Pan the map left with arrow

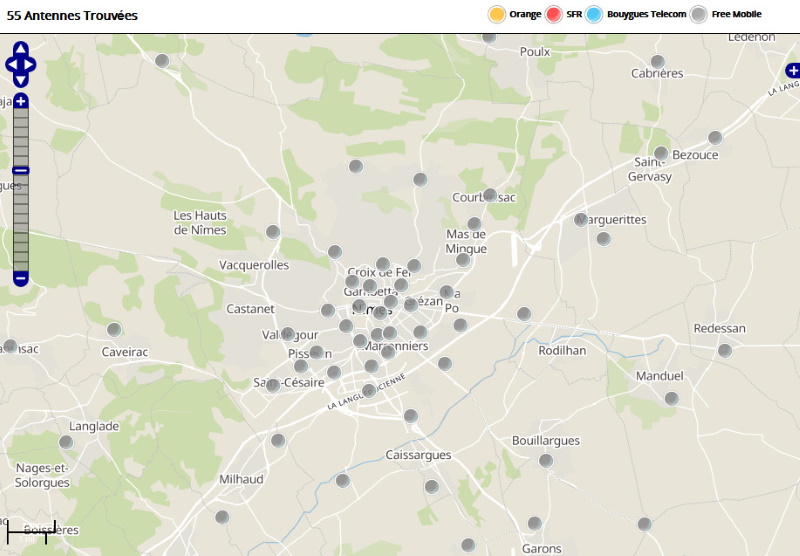(10, 65)
